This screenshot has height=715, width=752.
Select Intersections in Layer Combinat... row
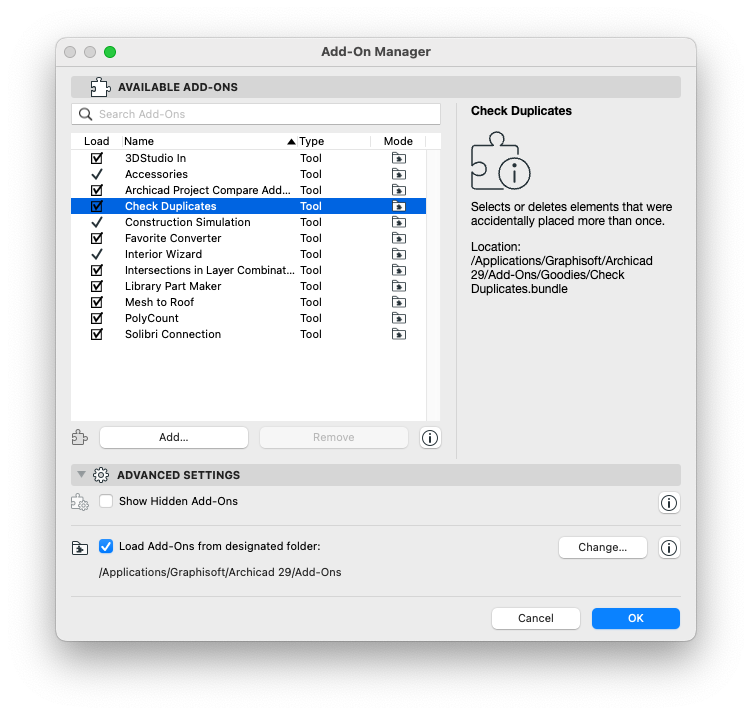click(x=248, y=270)
